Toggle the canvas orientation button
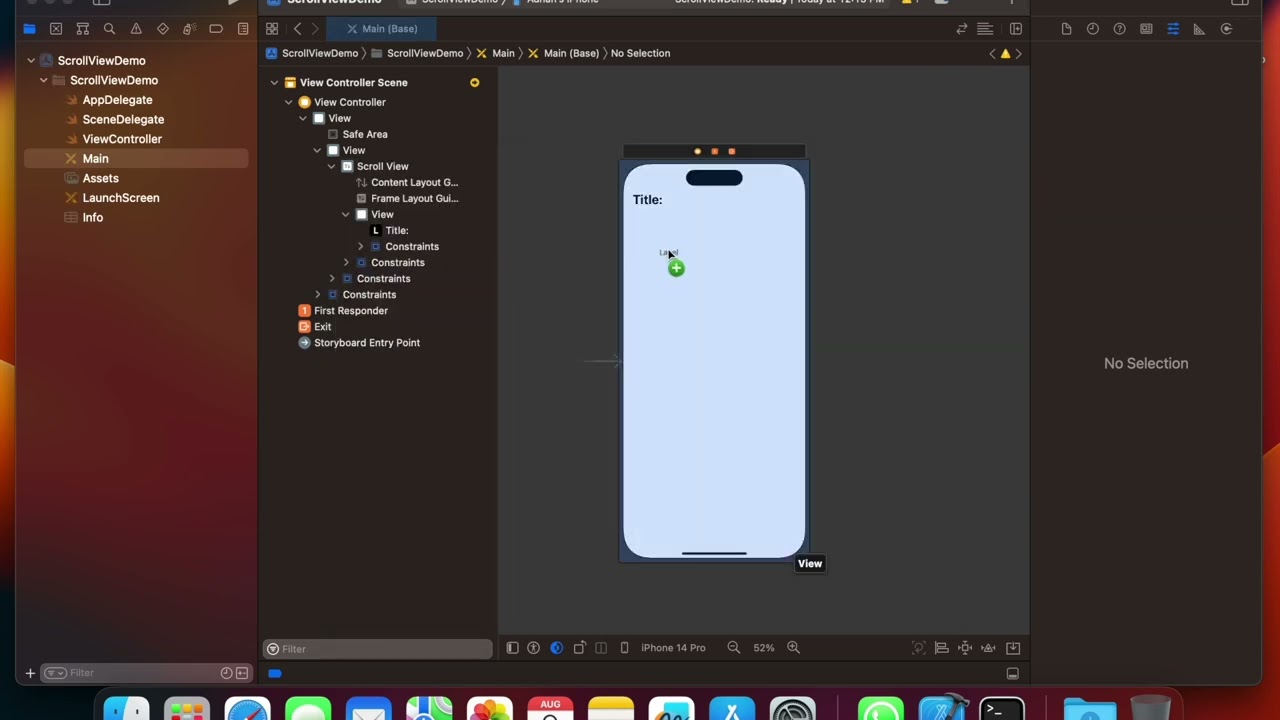 click(x=579, y=648)
